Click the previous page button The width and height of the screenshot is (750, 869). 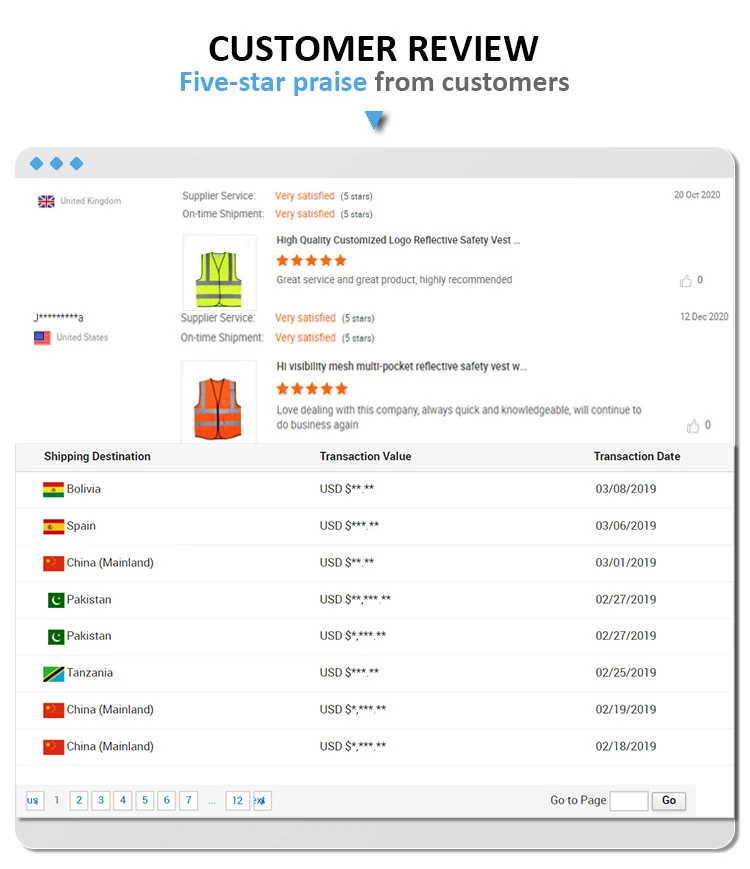pyautogui.click(x=34, y=800)
